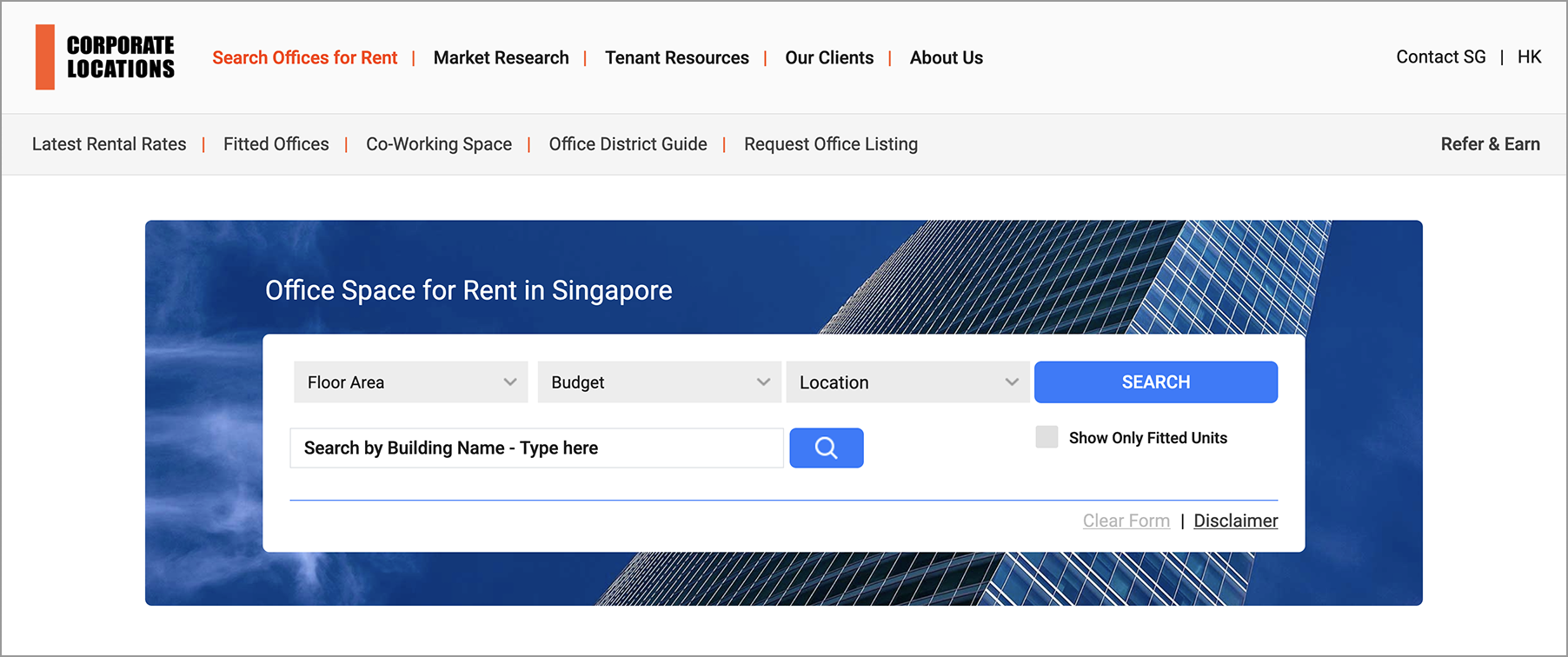Open Tenant Resources menu
The image size is (1568, 657).
tap(677, 57)
